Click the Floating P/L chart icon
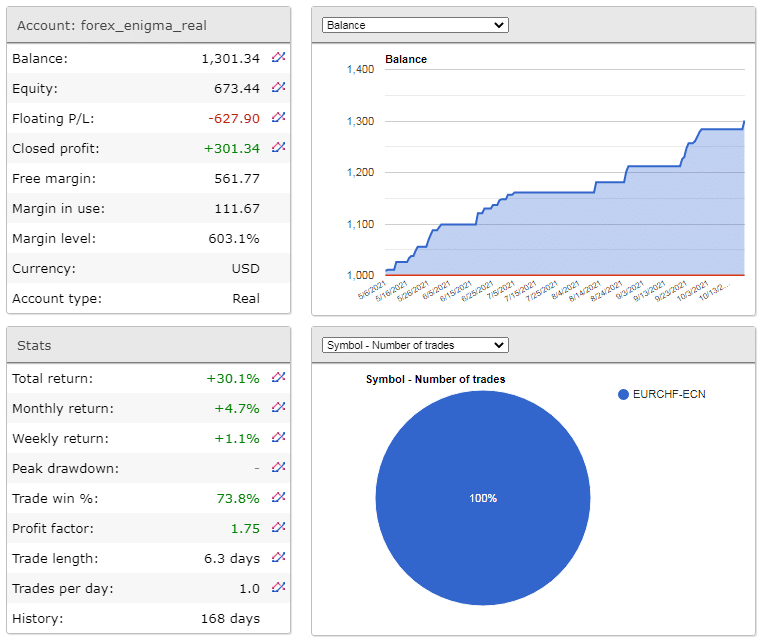 (279, 118)
